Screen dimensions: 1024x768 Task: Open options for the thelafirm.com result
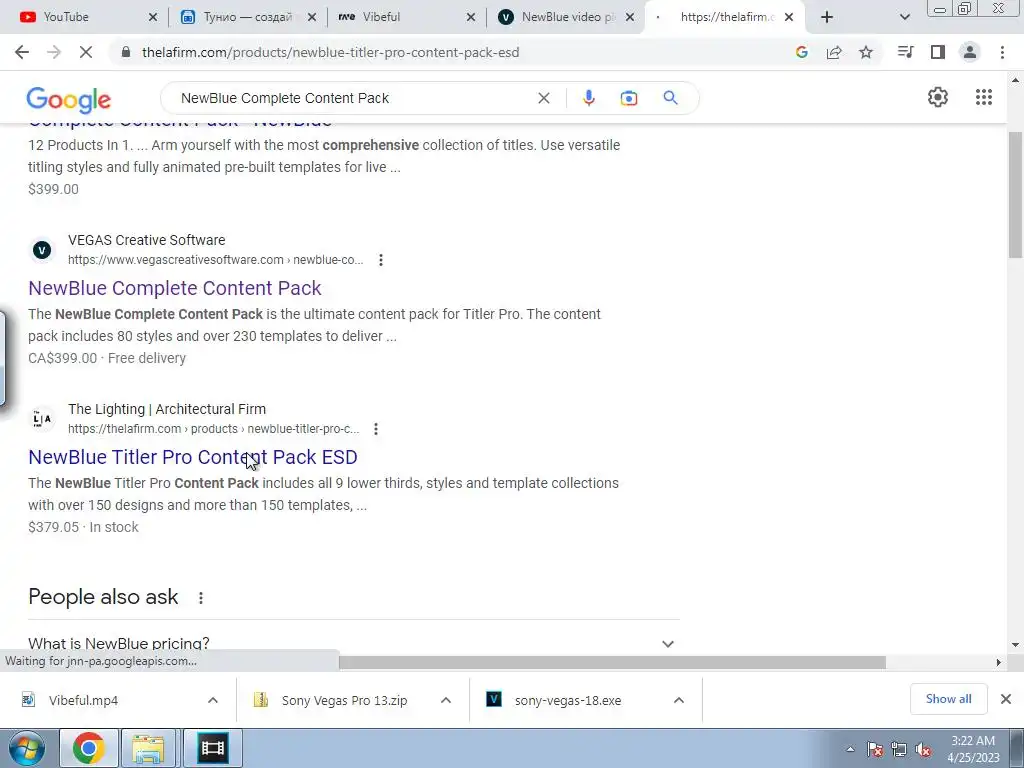(376, 429)
